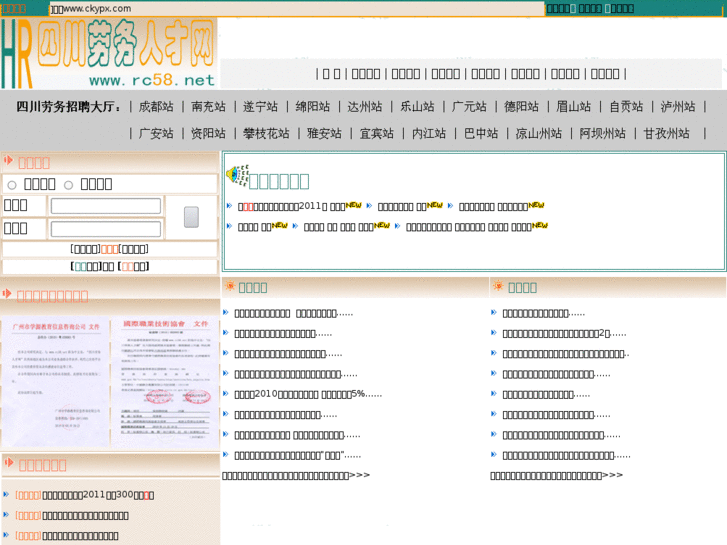Image resolution: width=727 pixels, height=545 pixels.
Task: Focus the lower login password field
Action: pos(106,229)
